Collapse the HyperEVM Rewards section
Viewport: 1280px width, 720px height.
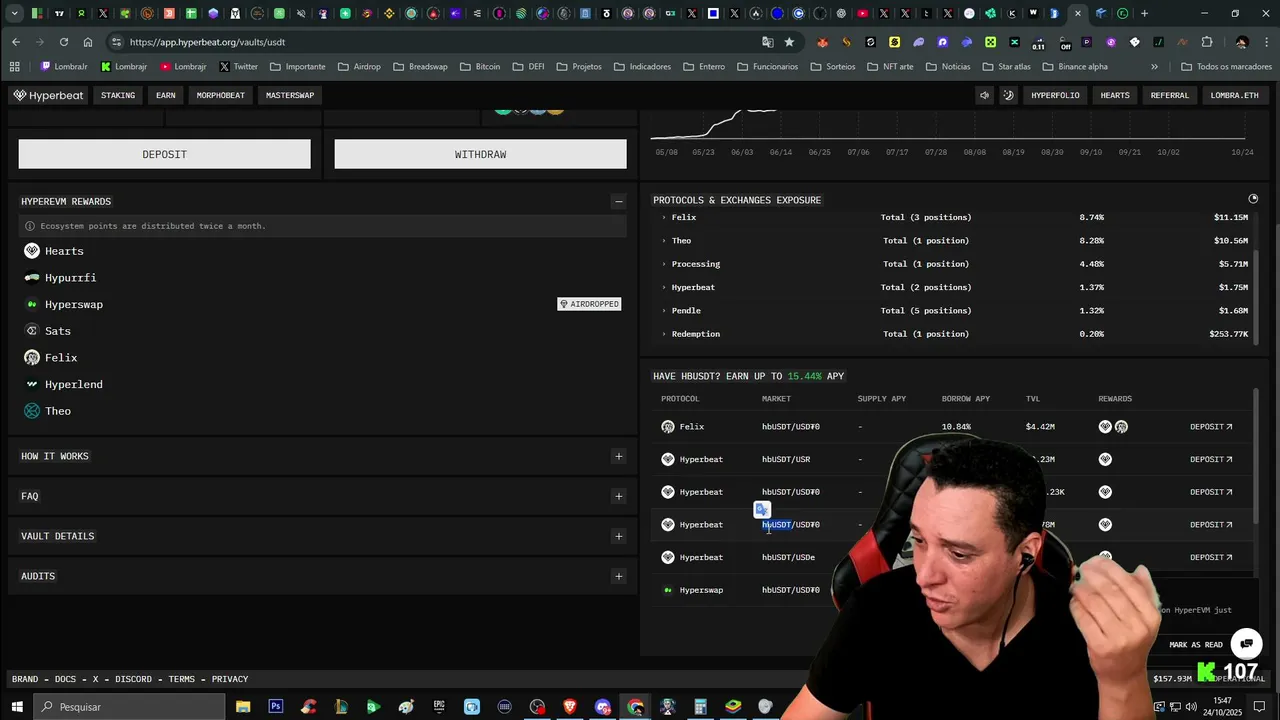(x=618, y=201)
